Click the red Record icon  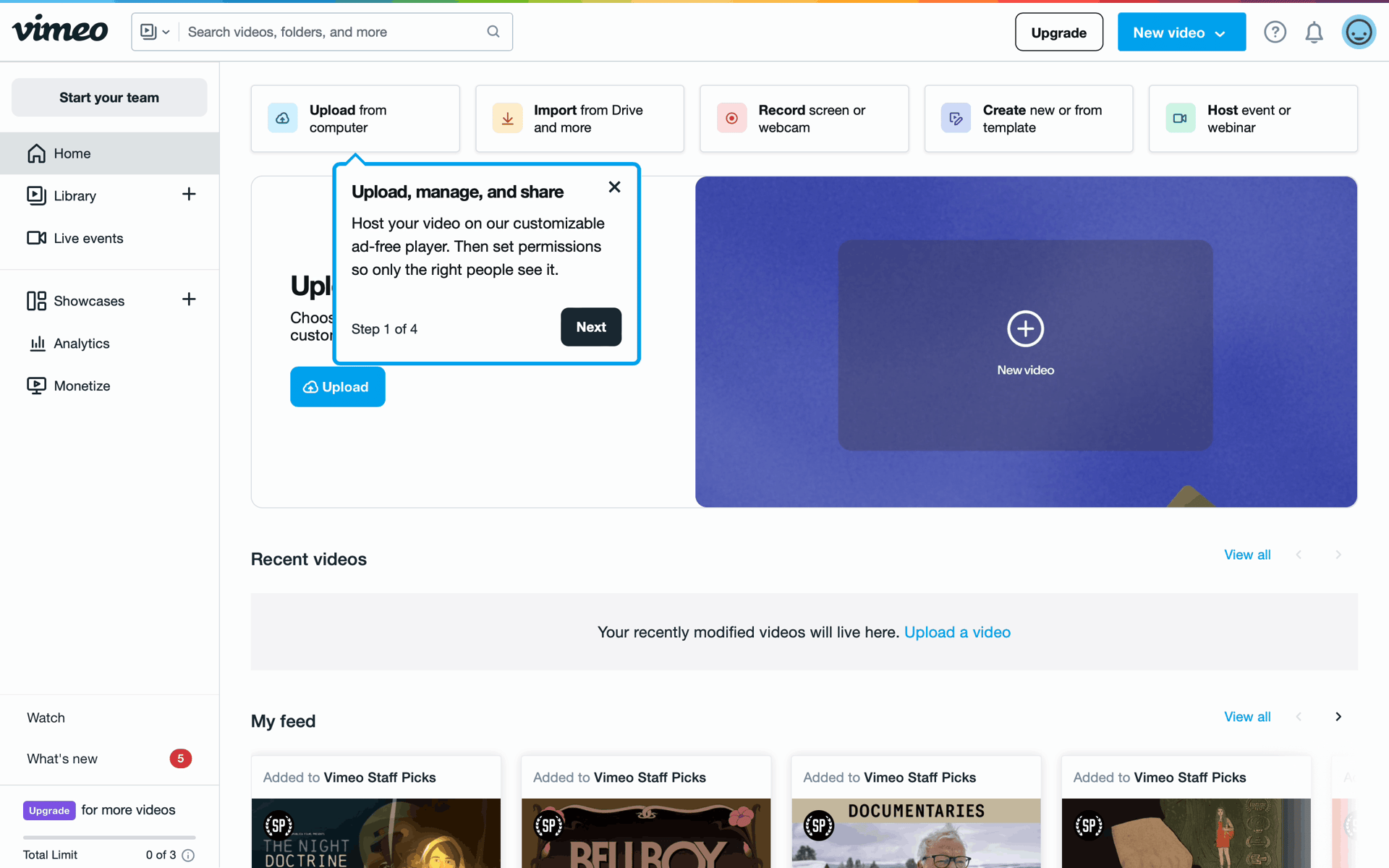(731, 119)
